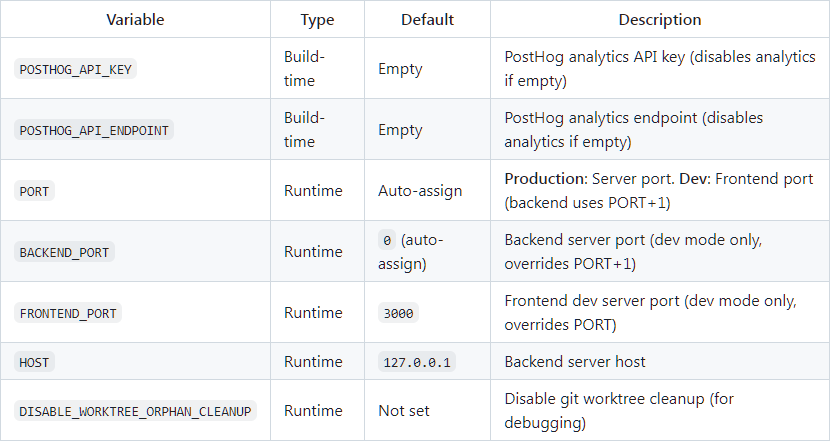Click the Backend server host description
The image size is (830, 443).
(x=575, y=362)
